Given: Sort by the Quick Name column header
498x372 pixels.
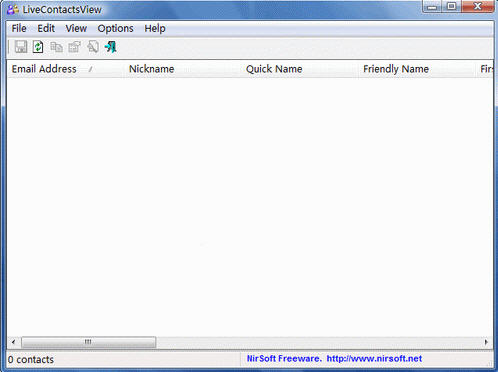Looking at the screenshot, I should (299, 69).
